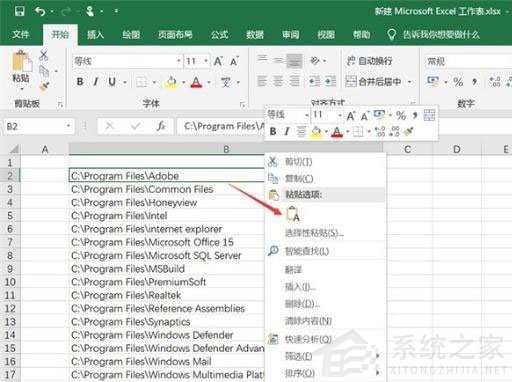Open the Name Box dropdown arrow

68,126
